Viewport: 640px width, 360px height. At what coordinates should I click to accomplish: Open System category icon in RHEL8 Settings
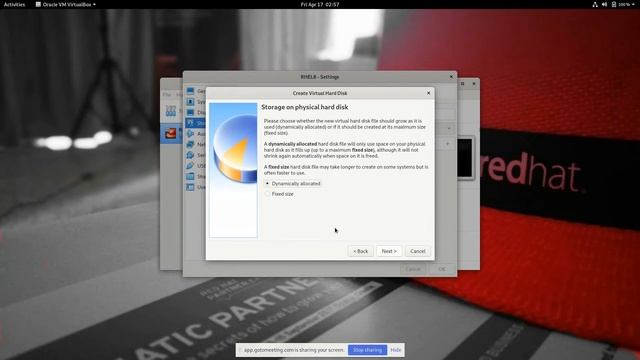pyautogui.click(x=191, y=101)
